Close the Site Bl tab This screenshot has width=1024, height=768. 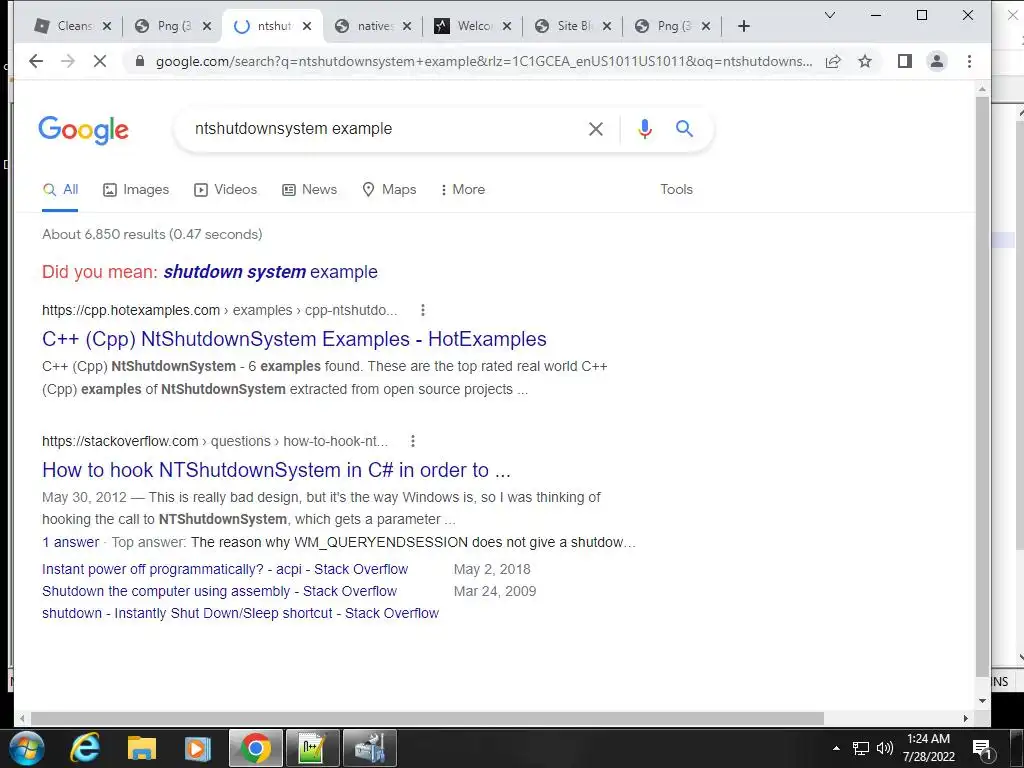coord(607,26)
